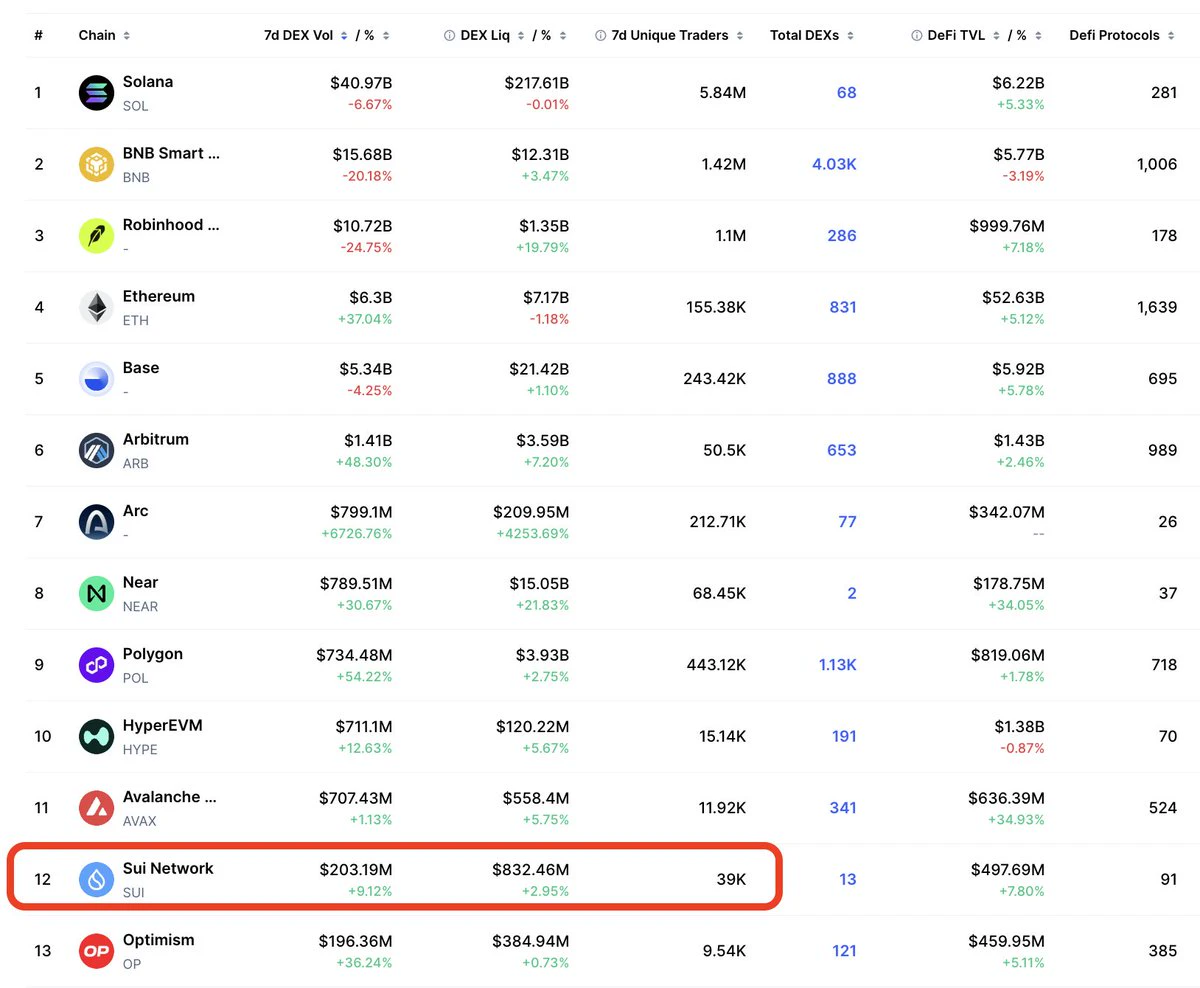The width and height of the screenshot is (1200, 988).
Task: Open Base's 888 total DEXs link
Action: 842,379
